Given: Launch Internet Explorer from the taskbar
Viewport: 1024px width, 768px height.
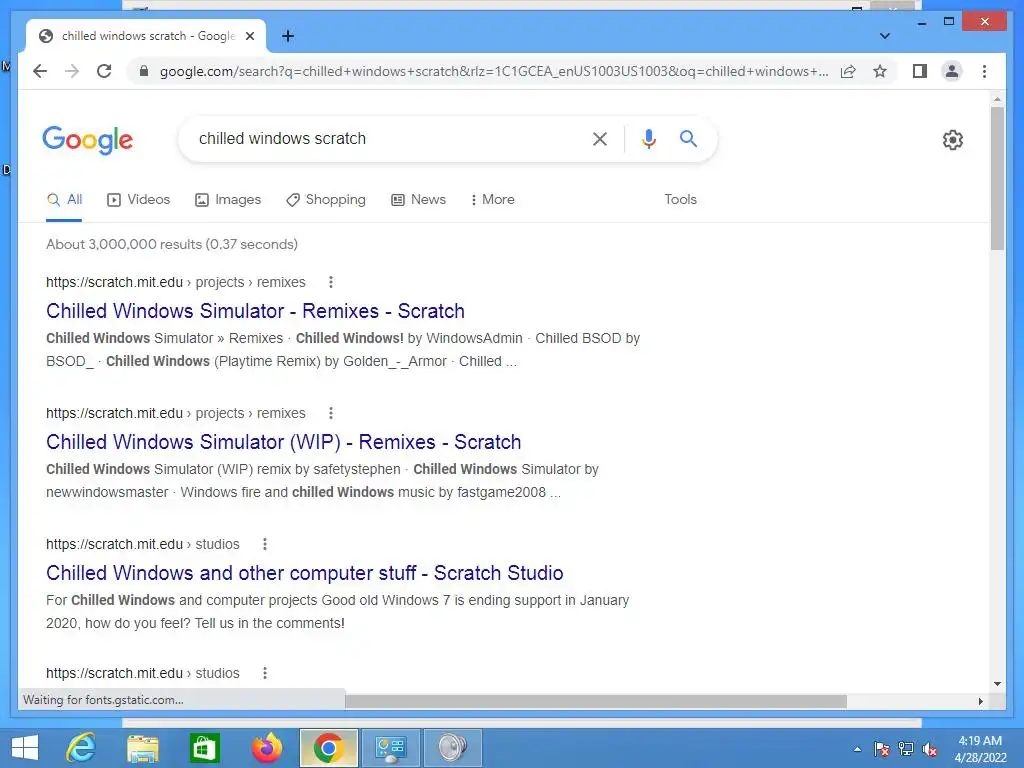Looking at the screenshot, I should [82, 748].
